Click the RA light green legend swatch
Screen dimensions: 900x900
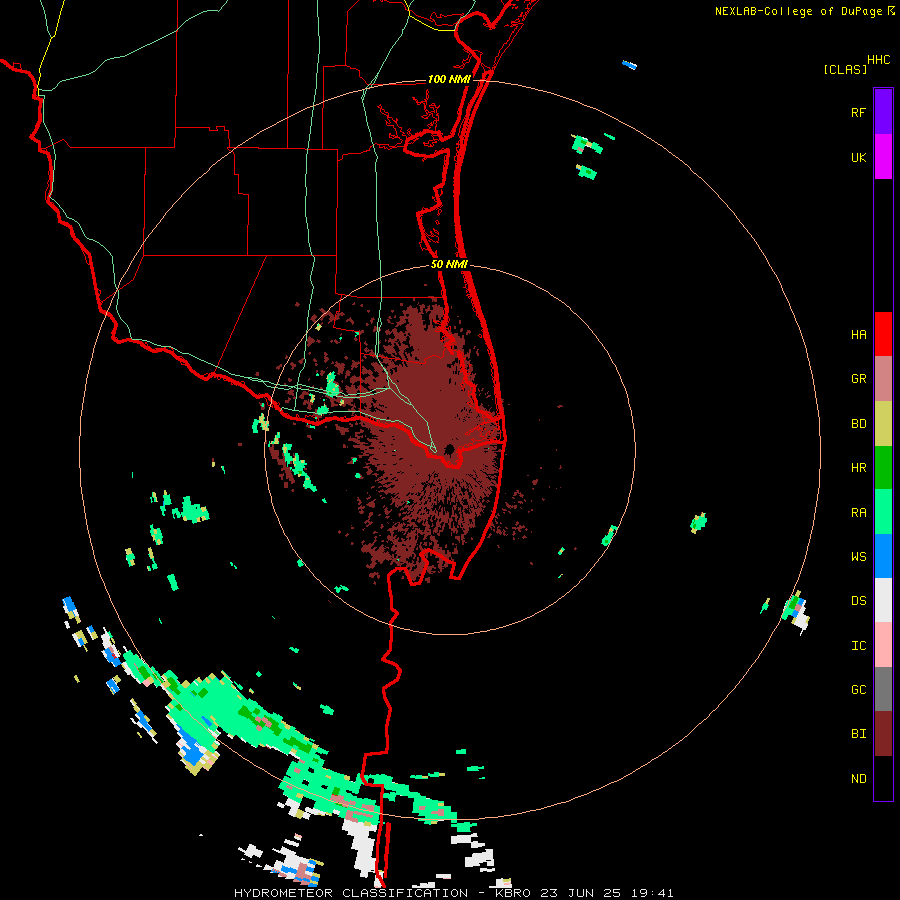883,512
